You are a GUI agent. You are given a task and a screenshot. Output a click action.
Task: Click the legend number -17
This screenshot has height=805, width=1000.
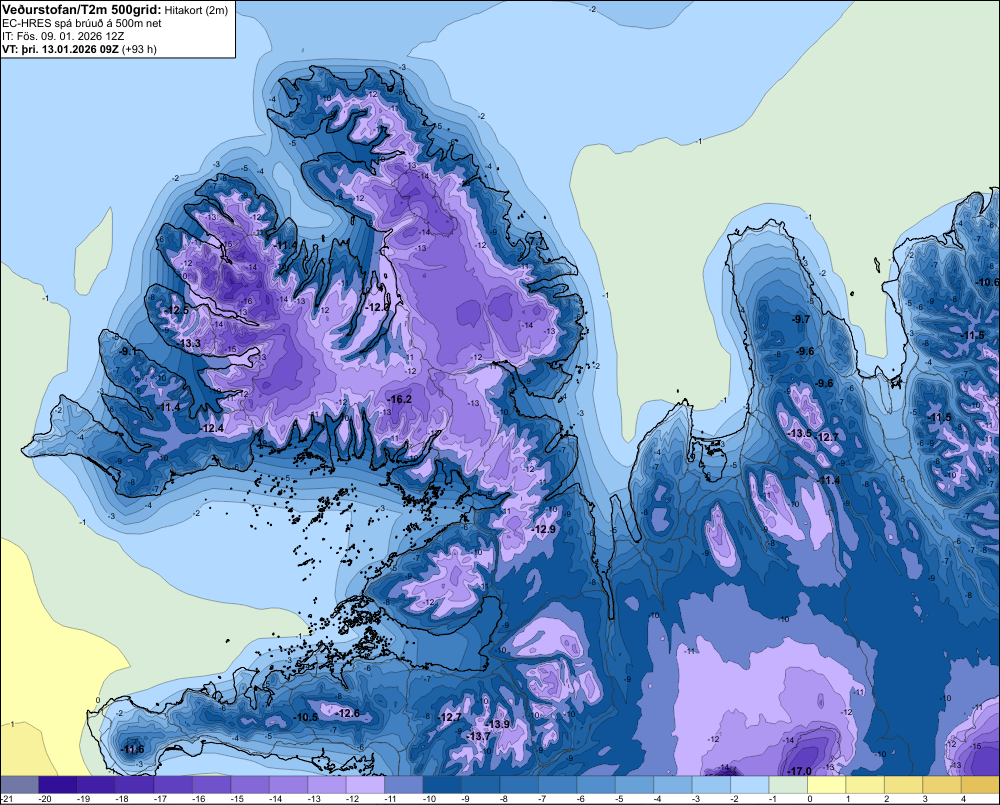point(160,799)
